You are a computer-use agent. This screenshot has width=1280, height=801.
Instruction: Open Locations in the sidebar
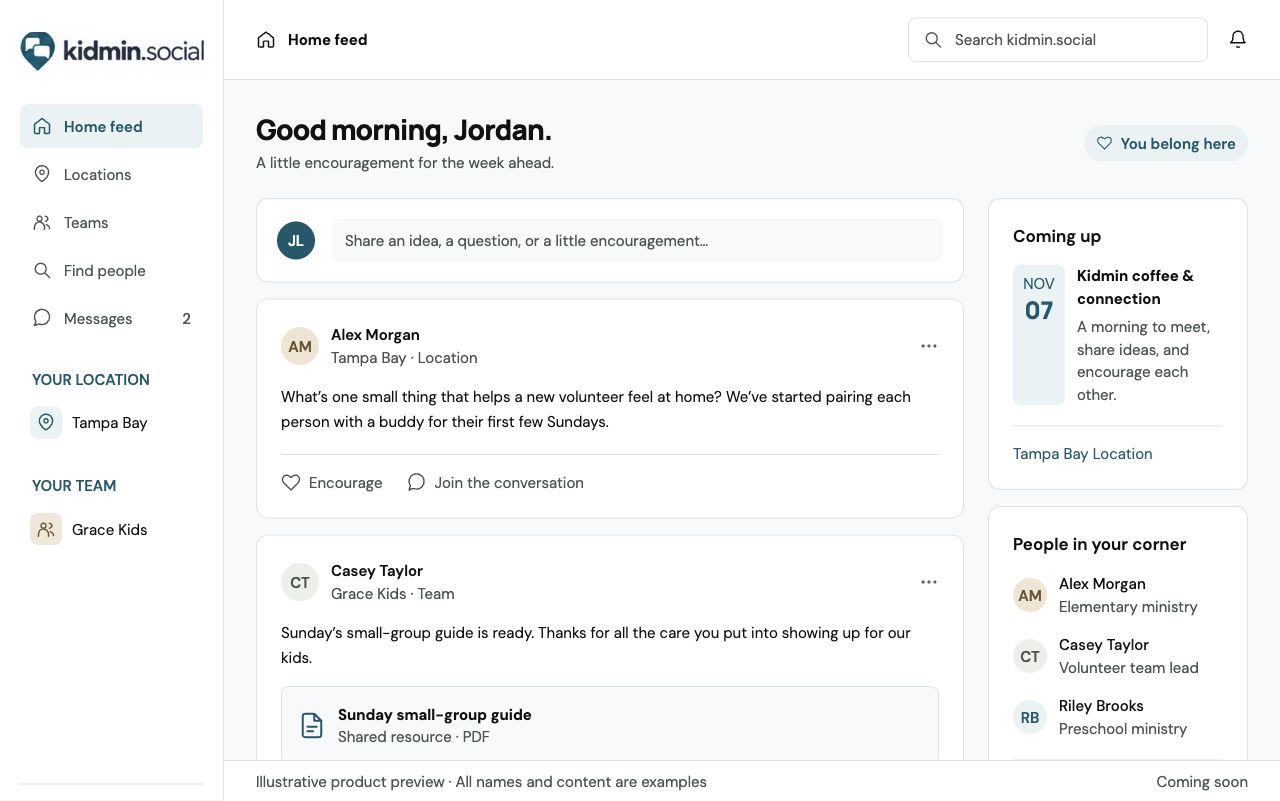pyautogui.click(x=111, y=174)
